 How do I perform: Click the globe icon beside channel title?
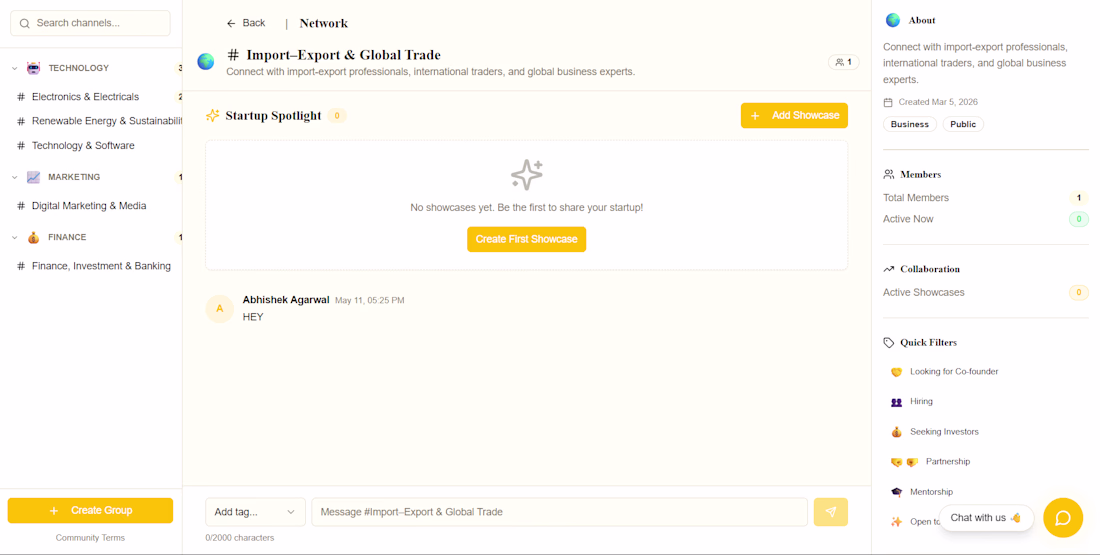click(x=206, y=62)
